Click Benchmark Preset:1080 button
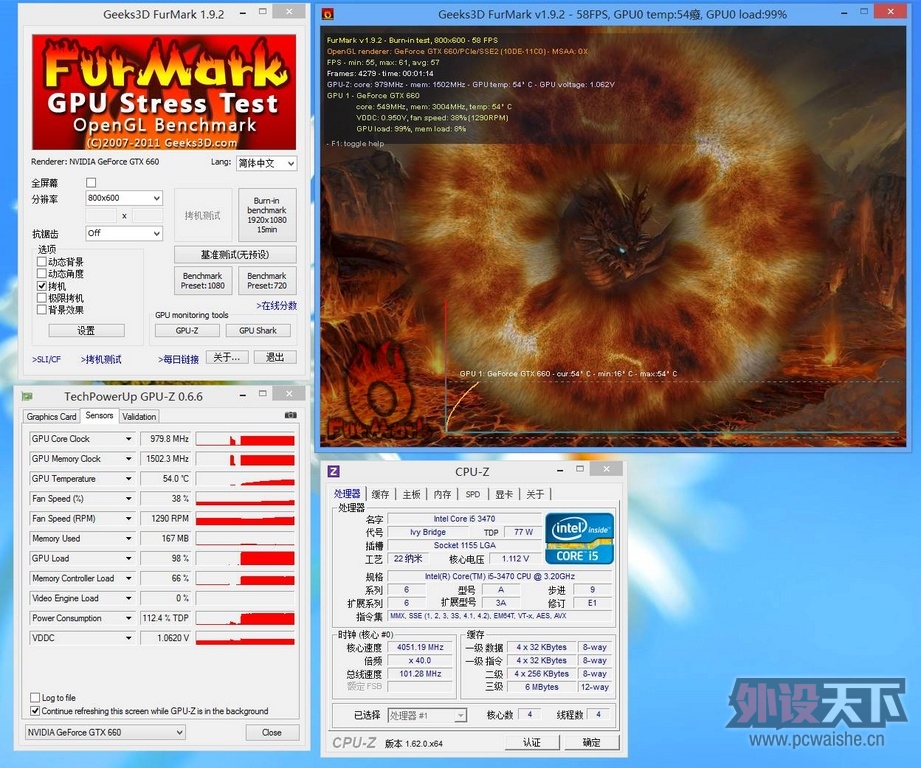Screen dimensions: 921x768 (203, 280)
